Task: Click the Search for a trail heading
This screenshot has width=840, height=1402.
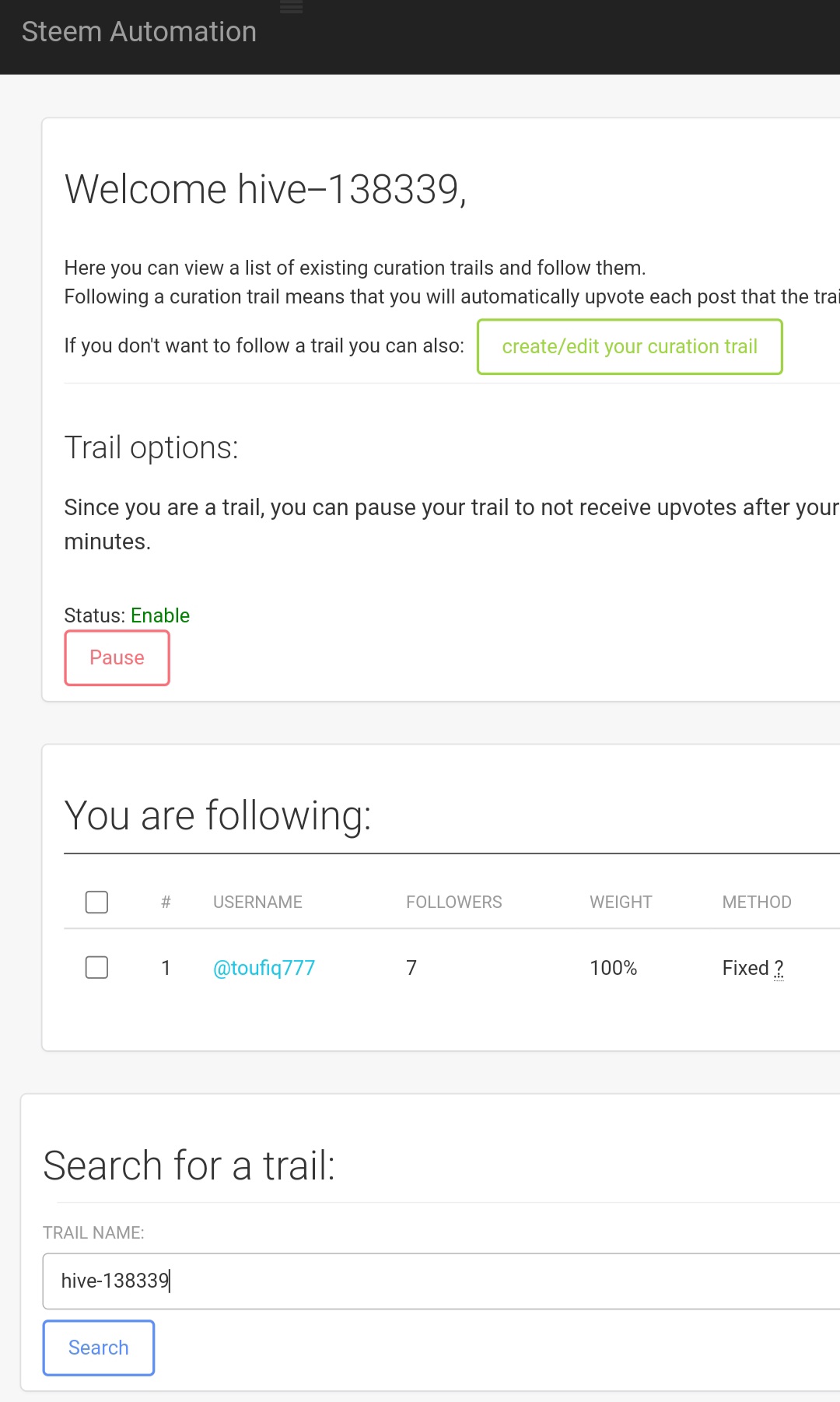Action: coord(189,1166)
